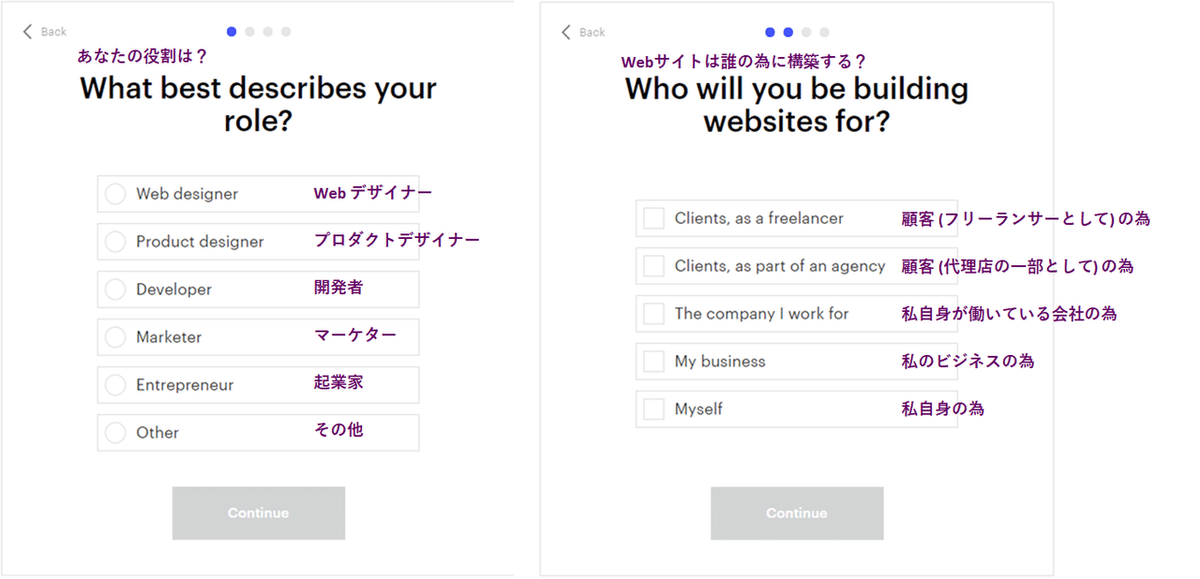Select the Entrepreneur radio button

pos(116,385)
